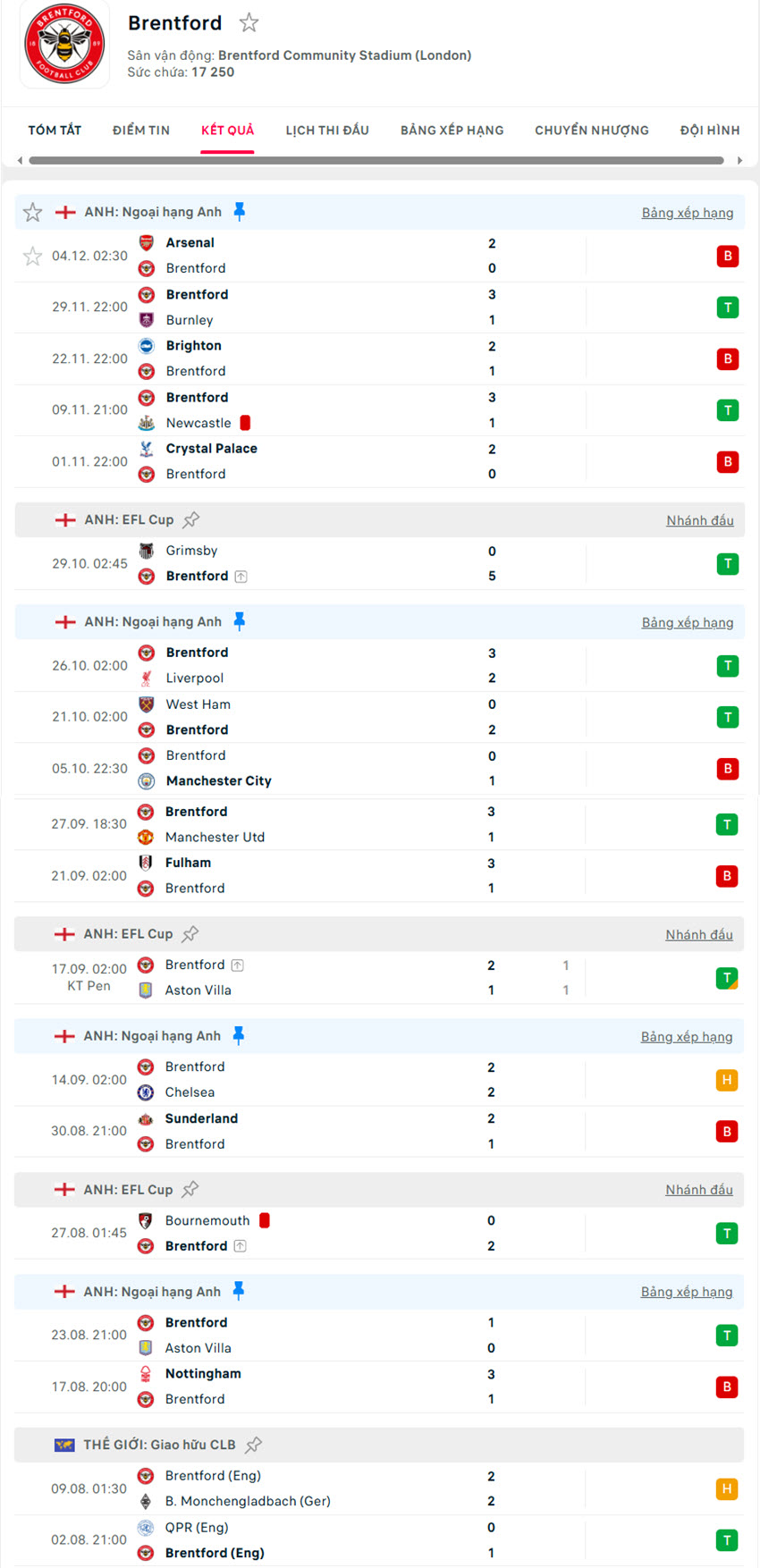Open the Nhánh đấu bracket link for EFL Cup
The height and width of the screenshot is (1568, 760).
[700, 519]
